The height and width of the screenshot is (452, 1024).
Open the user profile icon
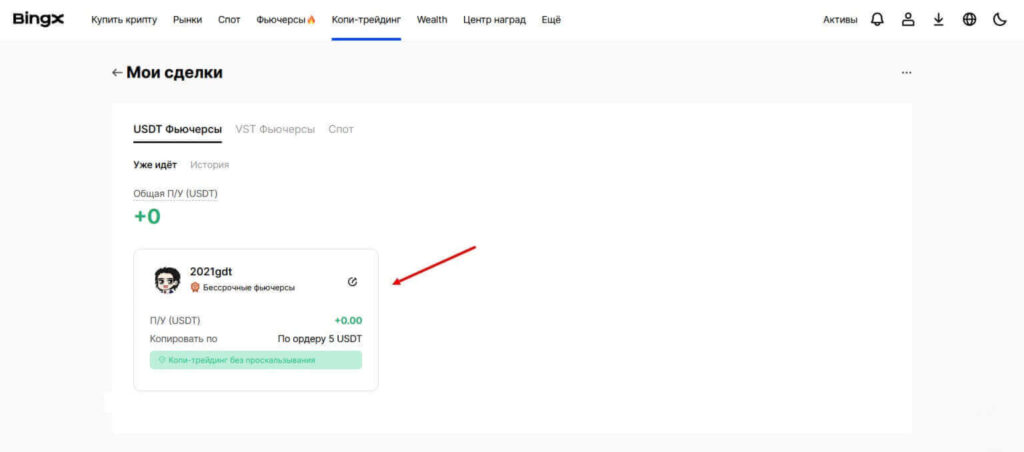coord(908,19)
